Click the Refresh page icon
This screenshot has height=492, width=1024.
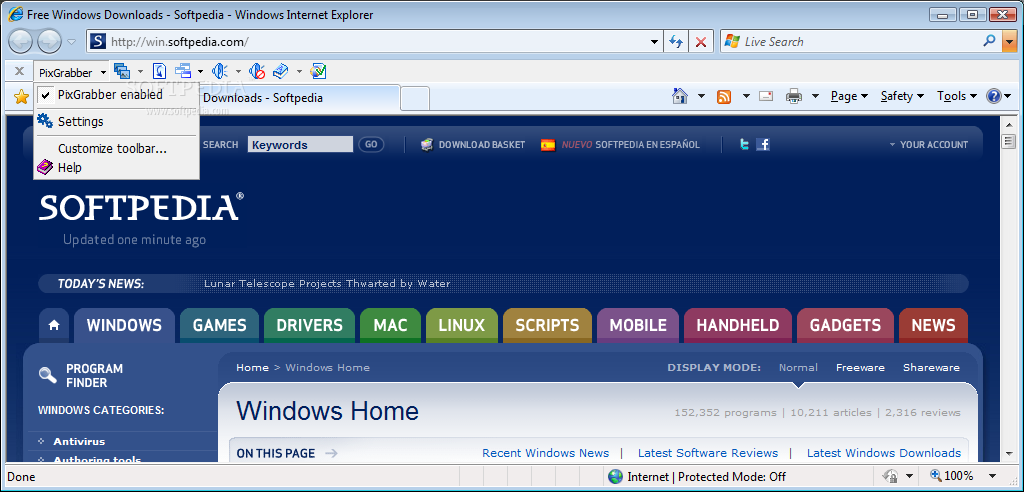[676, 42]
